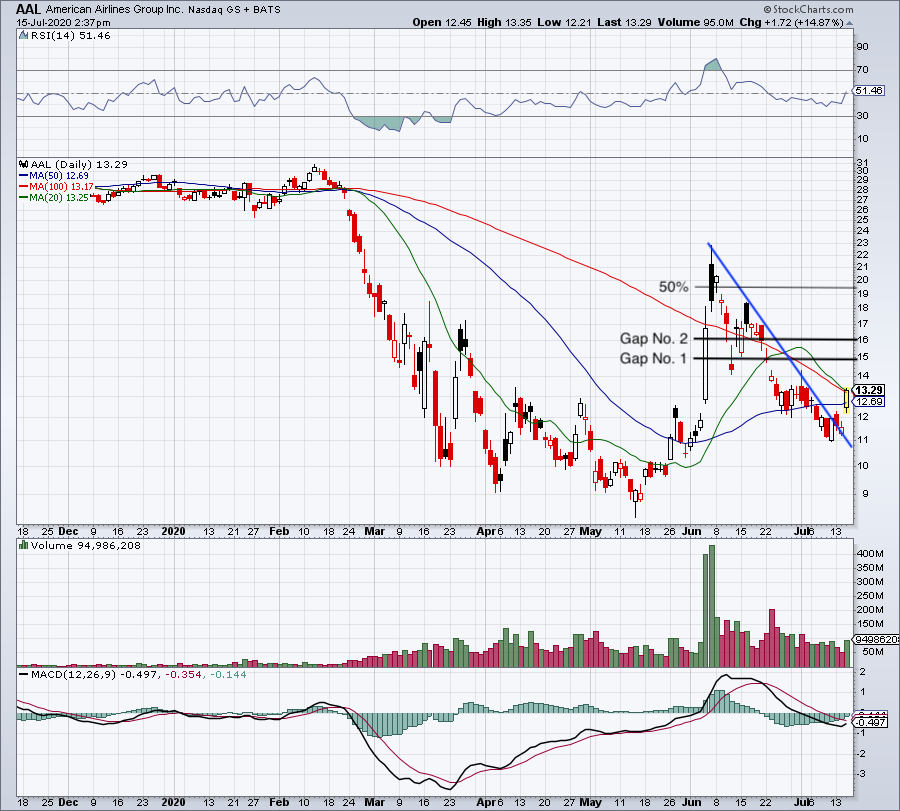This screenshot has width=900, height=811.
Task: Click the 50% retracement label
Action: point(673,287)
